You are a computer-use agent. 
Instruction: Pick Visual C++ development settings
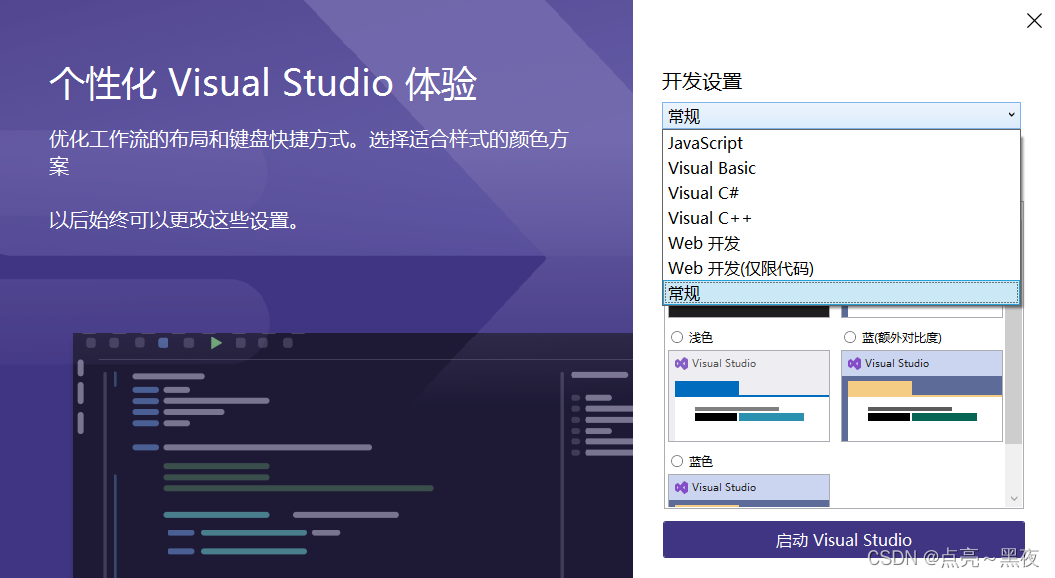click(x=841, y=218)
